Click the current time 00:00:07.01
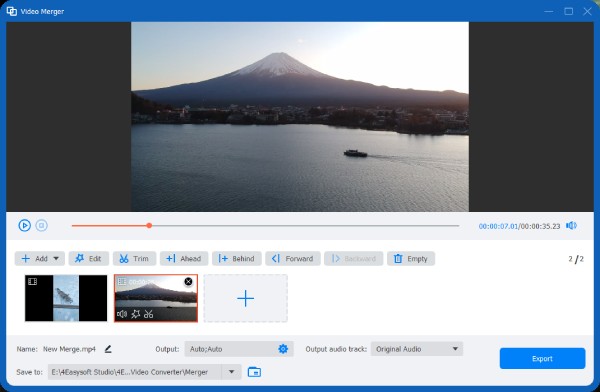The image size is (600, 392). (x=498, y=226)
